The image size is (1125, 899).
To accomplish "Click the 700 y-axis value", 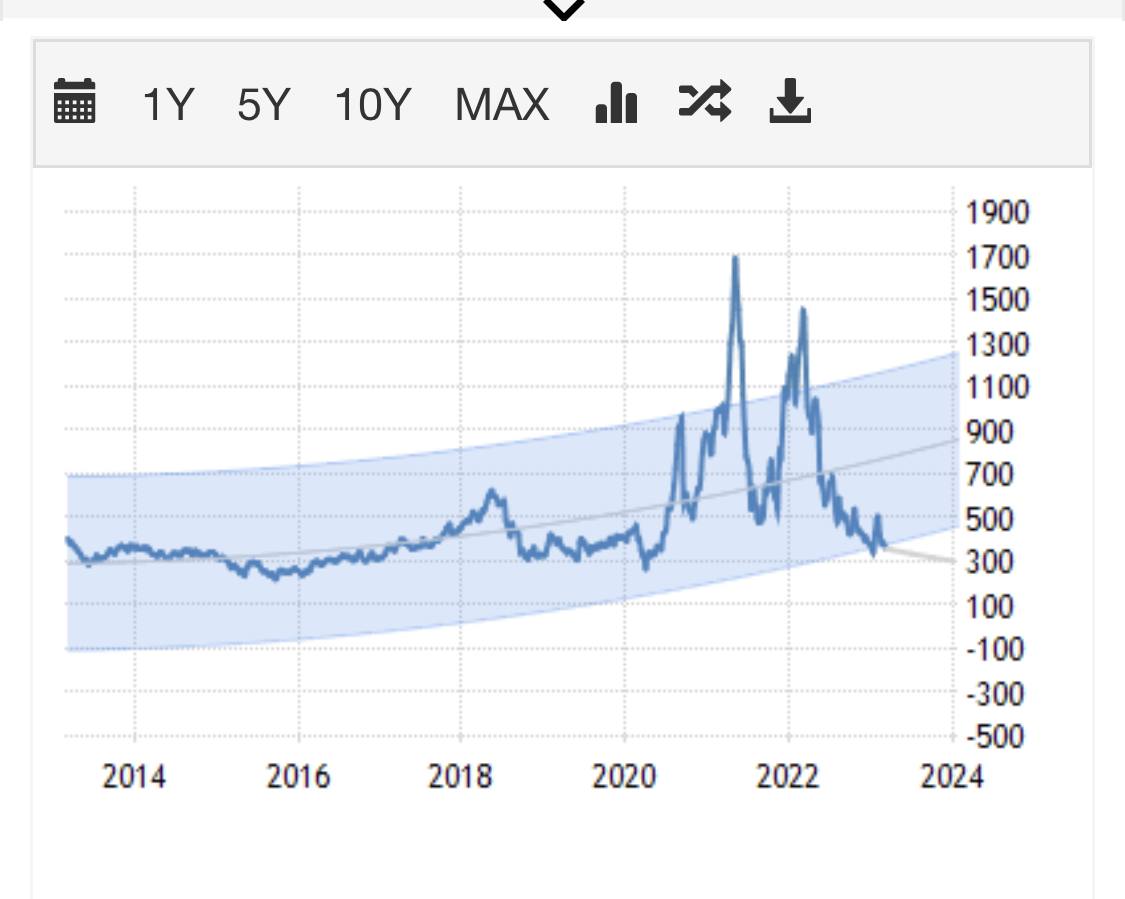I will [989, 474].
